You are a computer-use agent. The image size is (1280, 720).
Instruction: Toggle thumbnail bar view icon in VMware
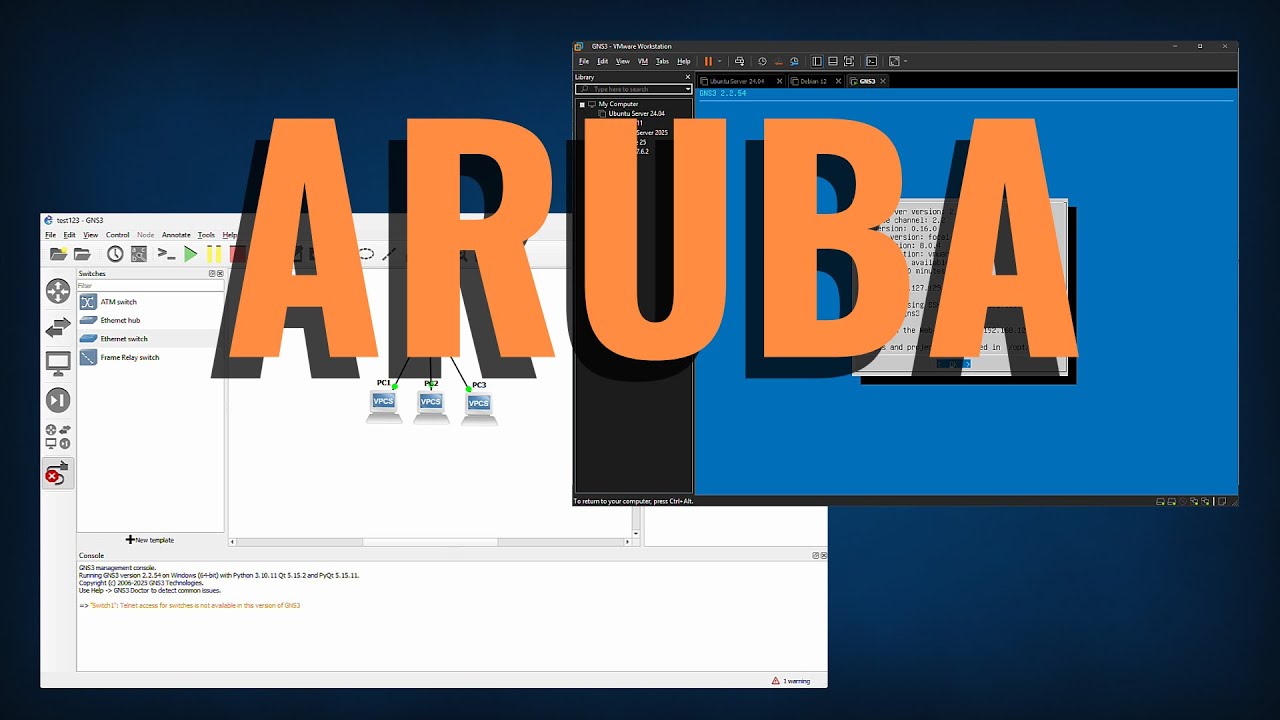pyautogui.click(x=832, y=61)
